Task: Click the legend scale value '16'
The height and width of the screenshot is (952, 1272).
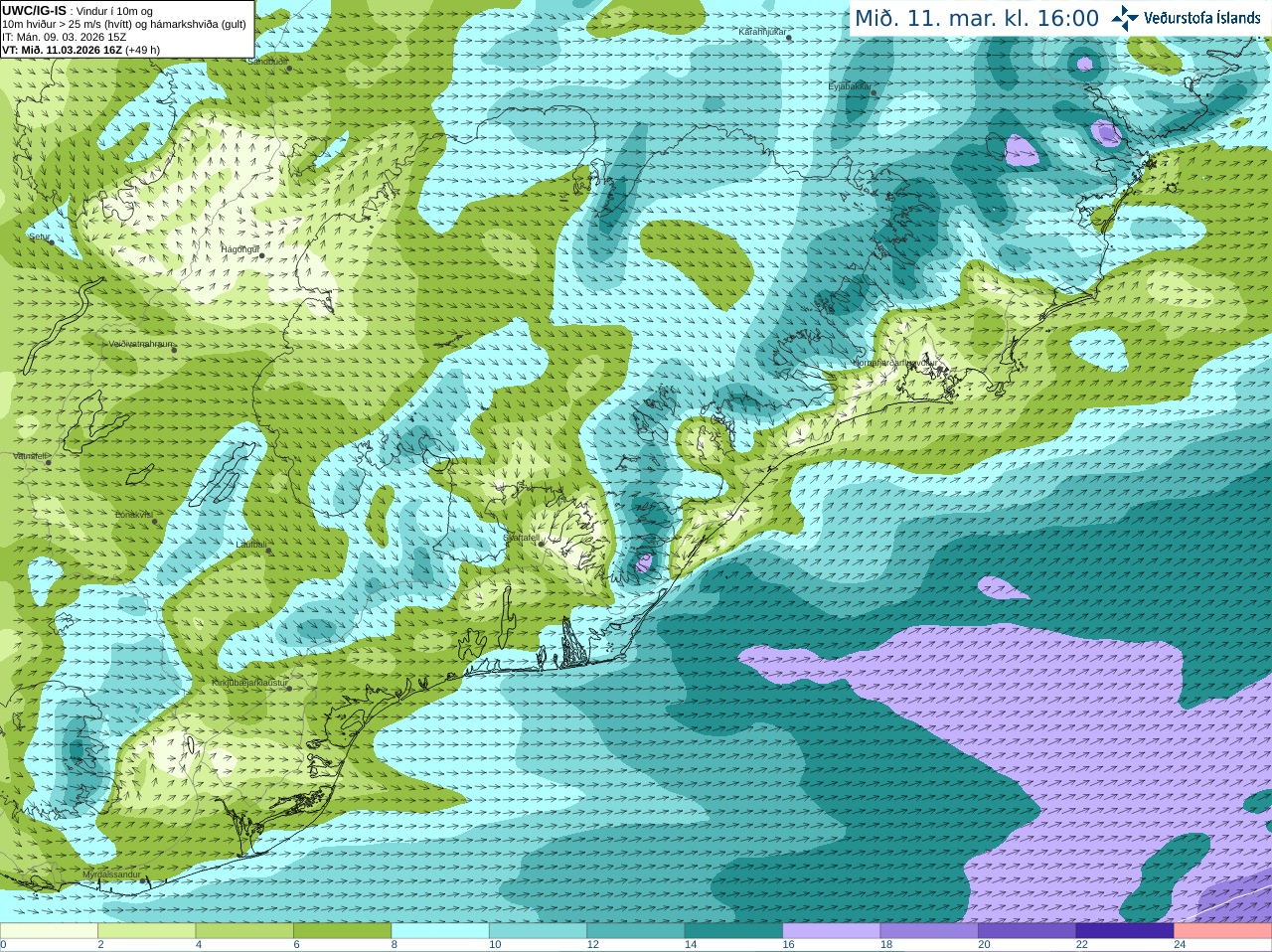Action: (788, 945)
